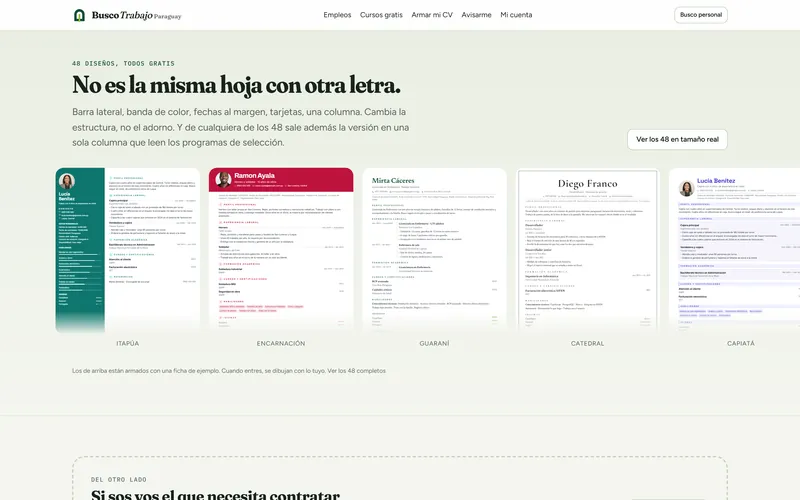Open the Itapúa CV template thumbnail
The width and height of the screenshot is (800, 500).
coord(128,250)
